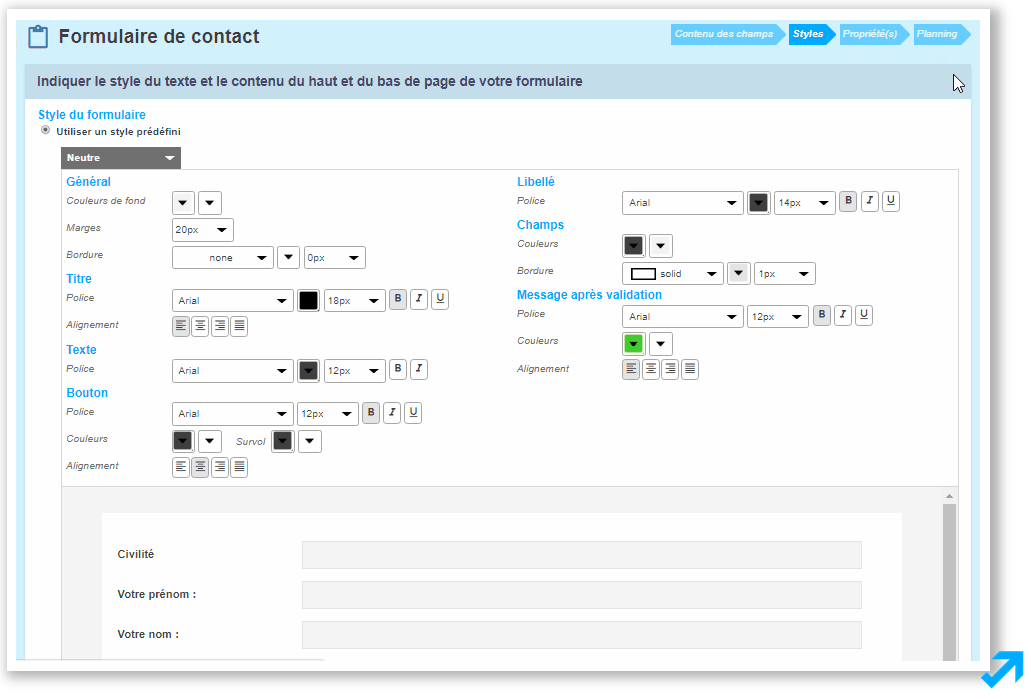Screen dimensions: 1031x699
Task: Change Texte font color swatch
Action: click(308, 371)
